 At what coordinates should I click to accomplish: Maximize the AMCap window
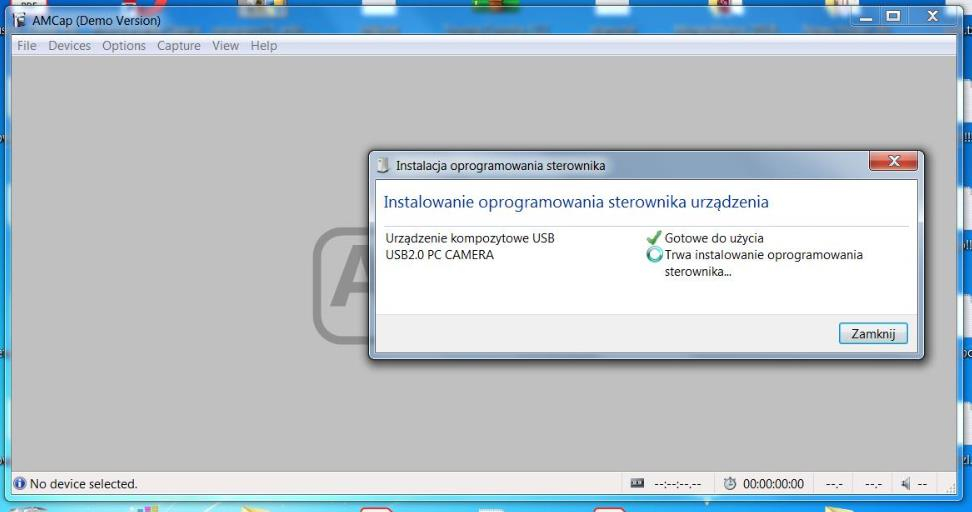(893, 16)
